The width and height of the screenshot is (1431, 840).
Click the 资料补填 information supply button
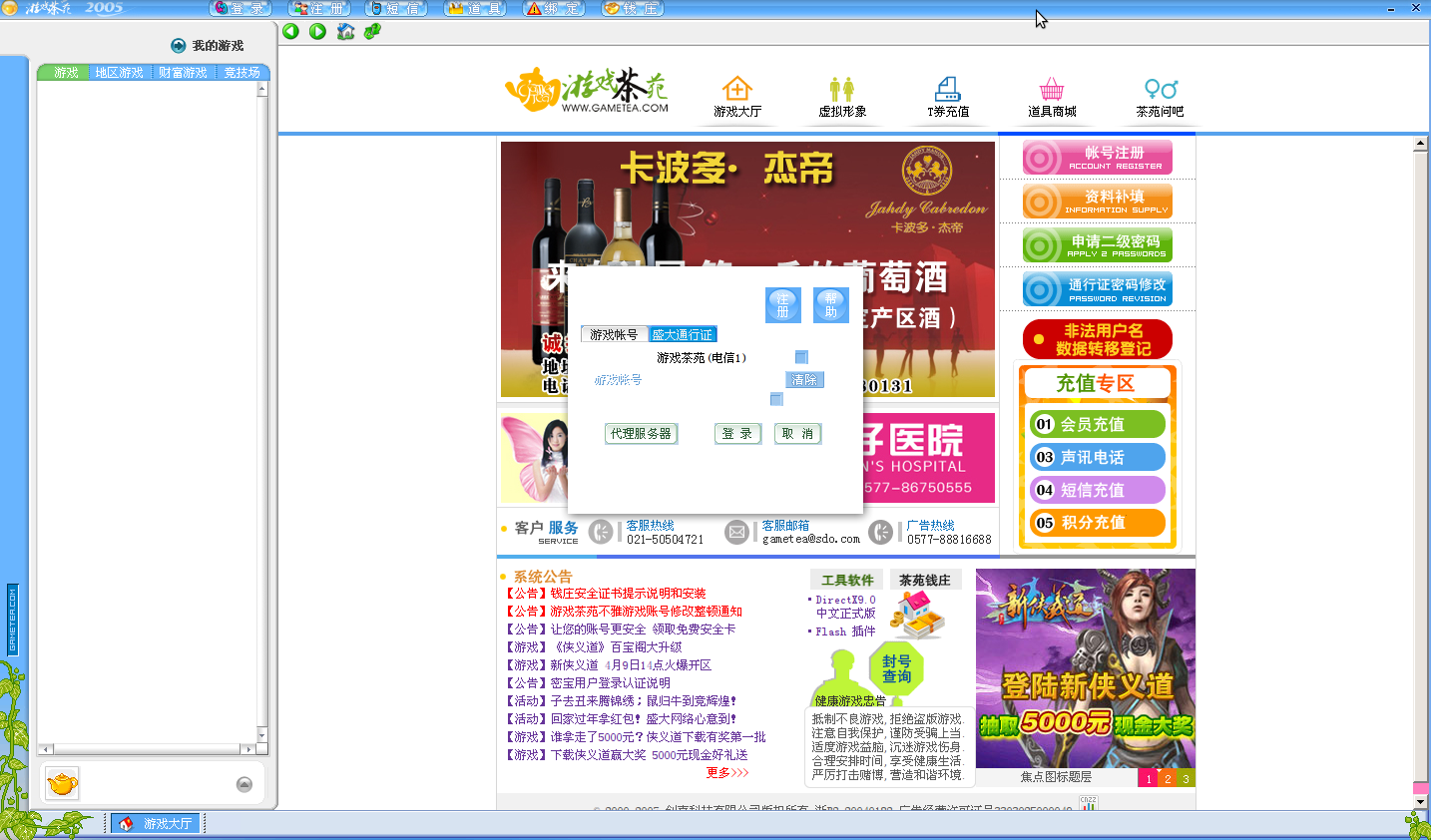click(x=1098, y=202)
